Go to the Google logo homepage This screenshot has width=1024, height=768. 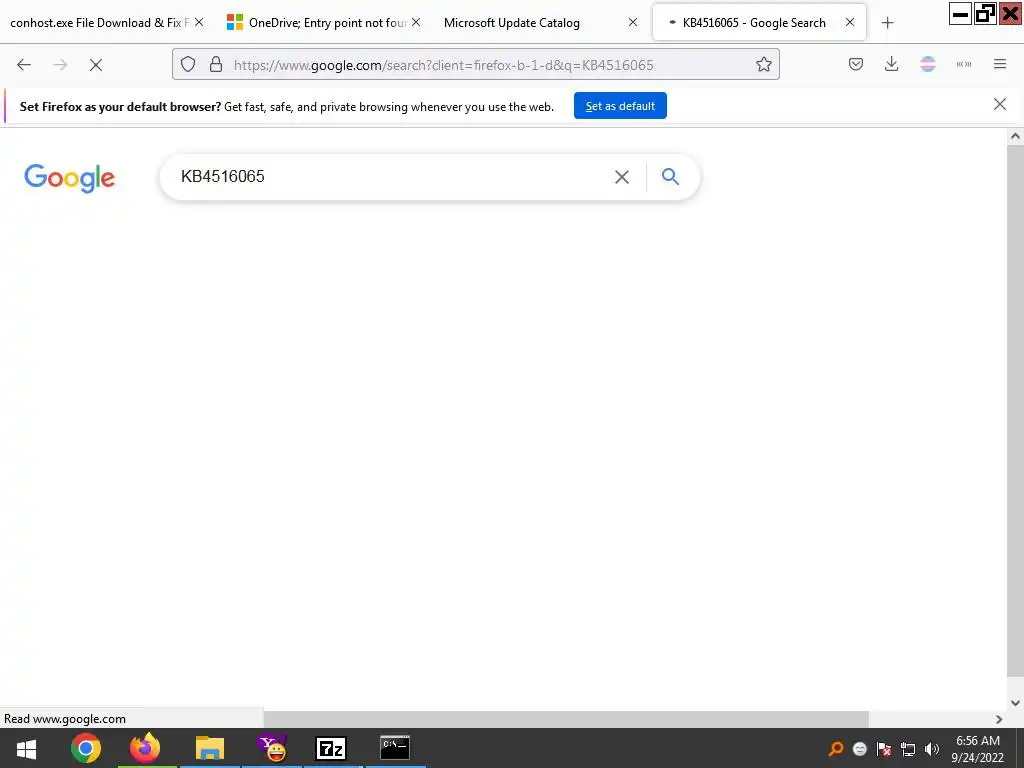click(x=69, y=178)
